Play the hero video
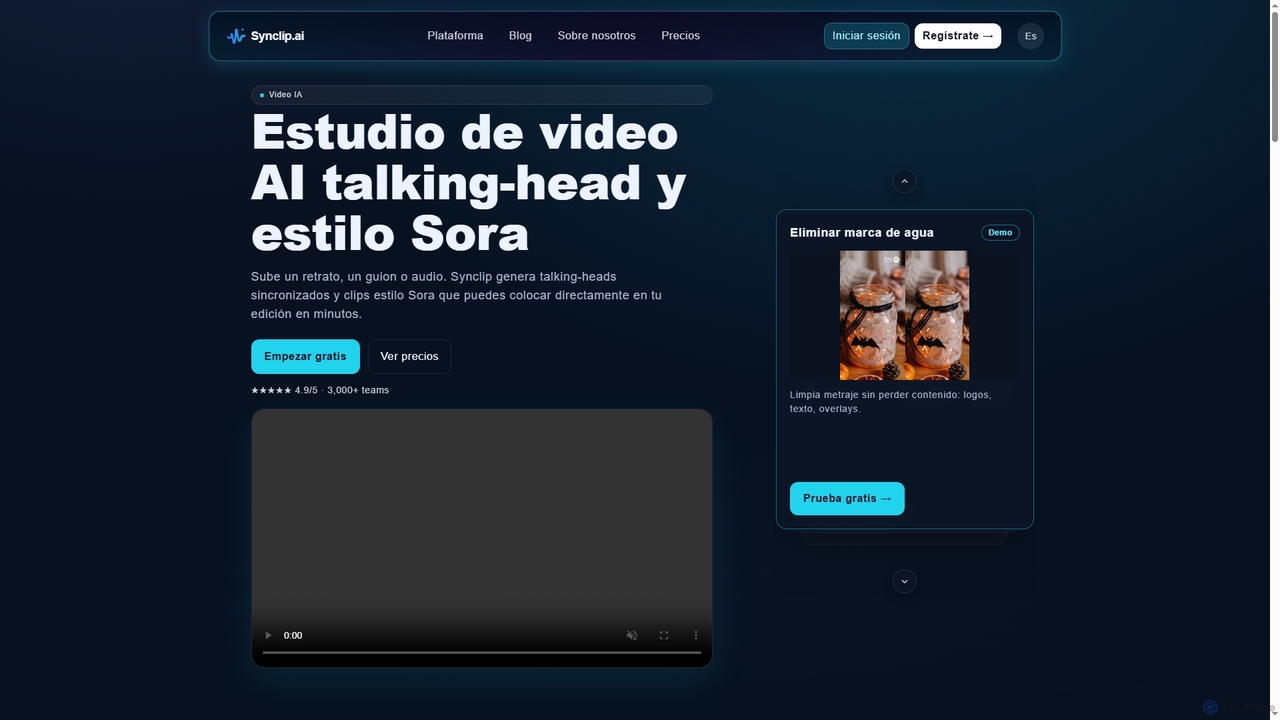 click(267, 635)
